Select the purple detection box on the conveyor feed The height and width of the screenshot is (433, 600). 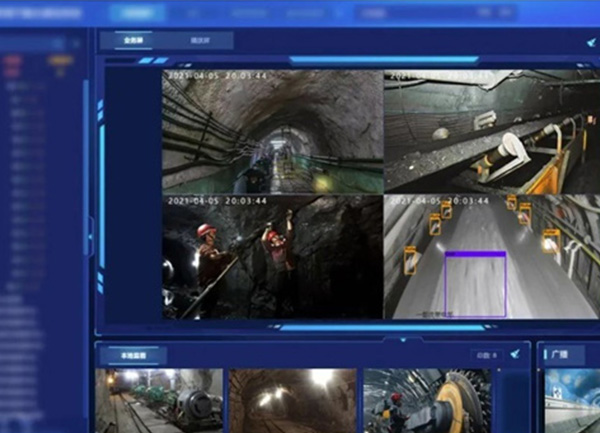[475, 284]
